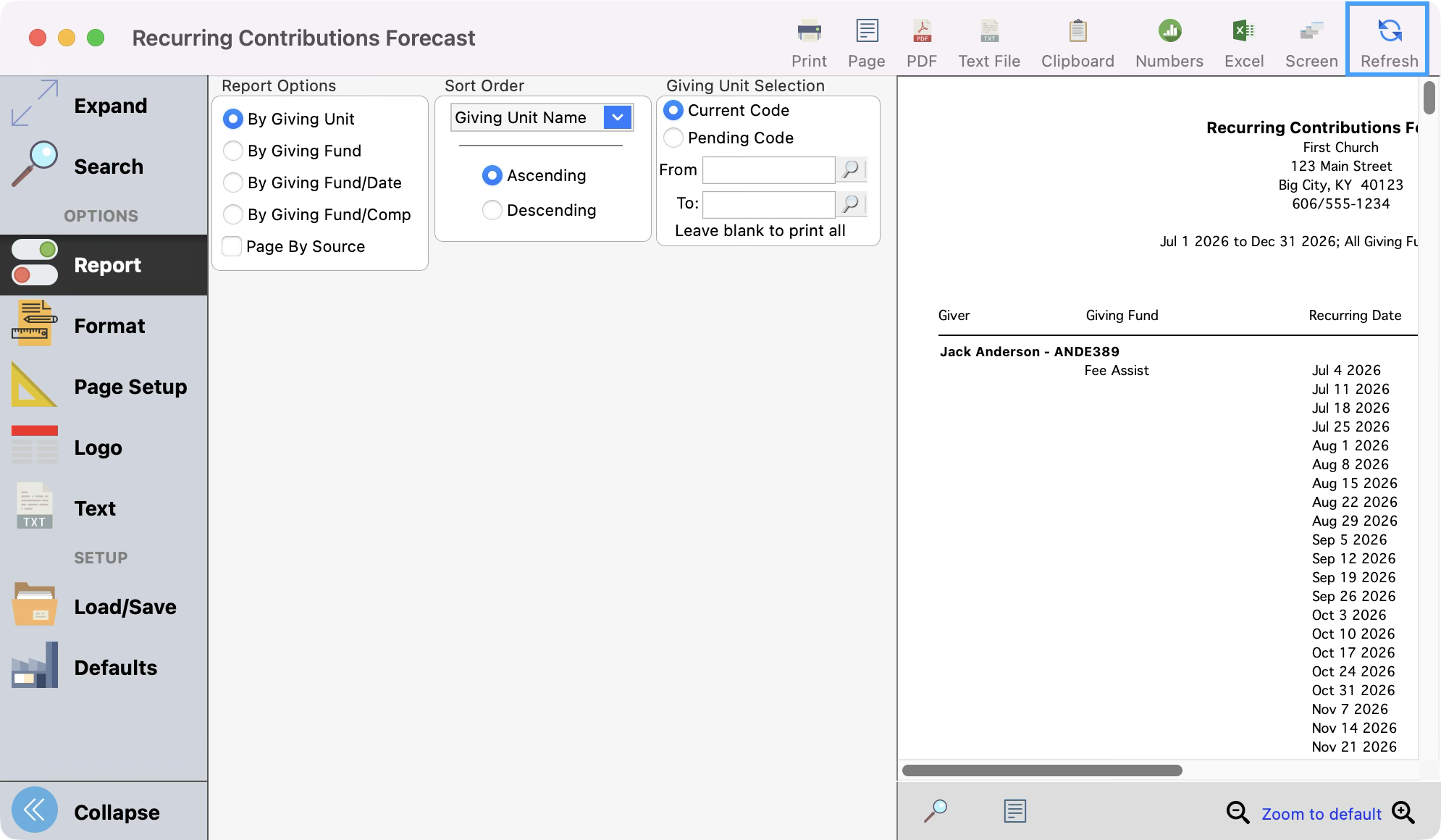This screenshot has width=1441, height=840.
Task: Select the By Giving Fund/Date option
Action: [232, 182]
